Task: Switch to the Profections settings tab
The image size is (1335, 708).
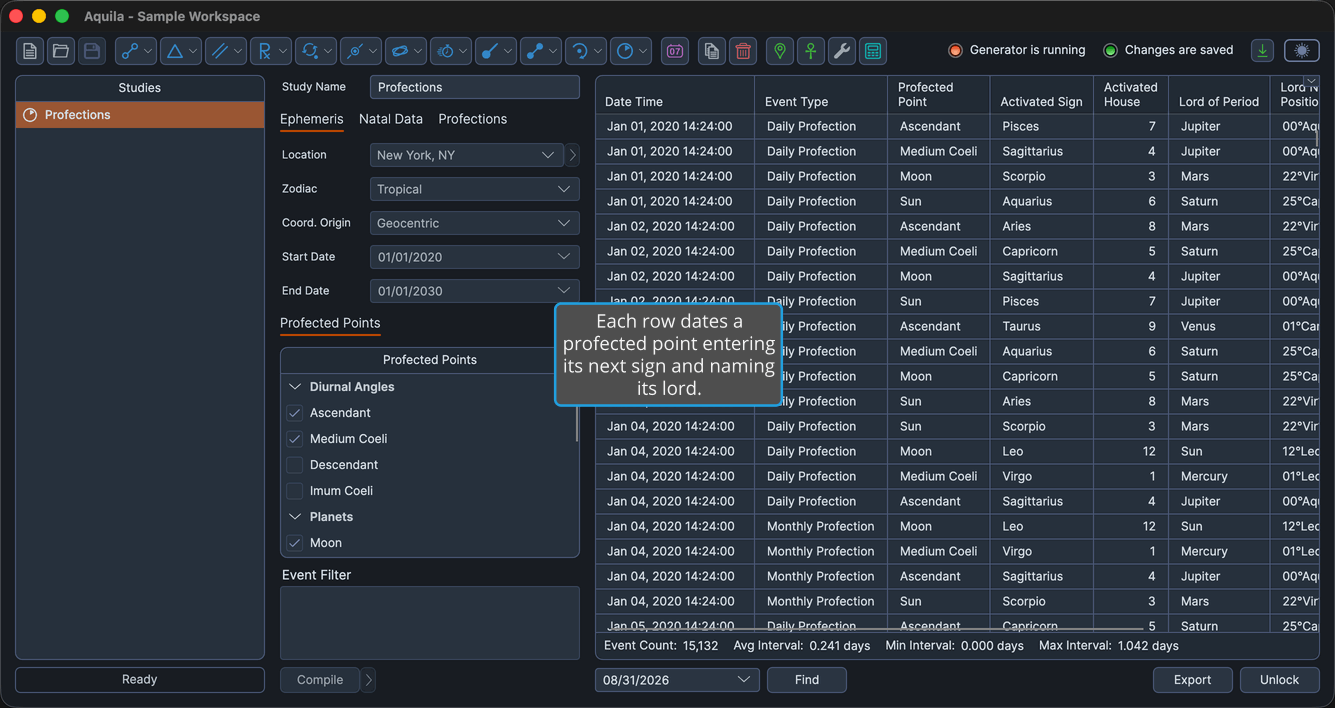Action: pyautogui.click(x=472, y=119)
